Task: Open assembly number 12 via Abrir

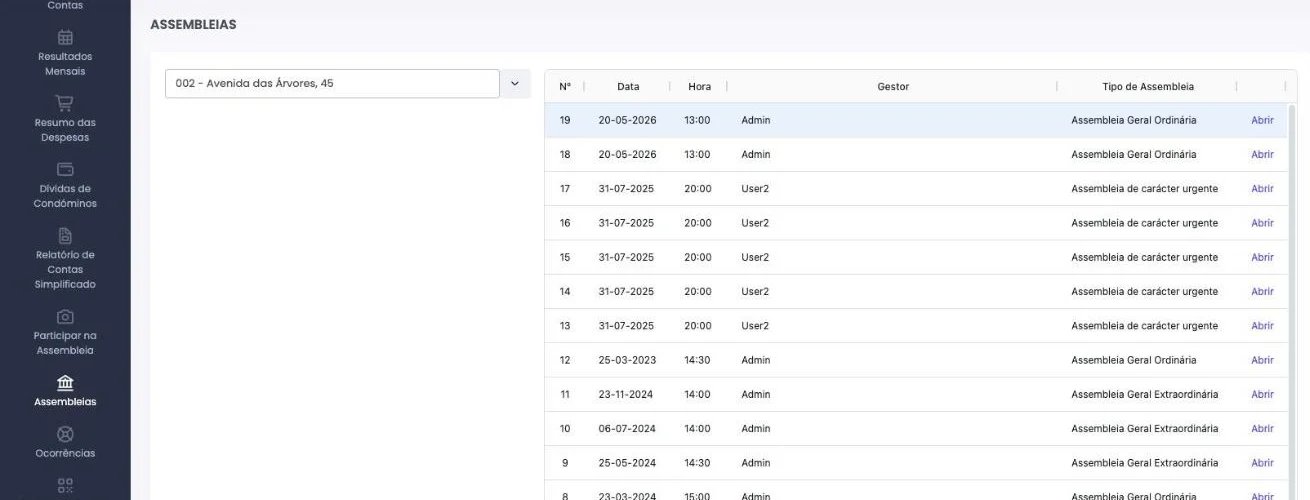Action: point(1262,360)
